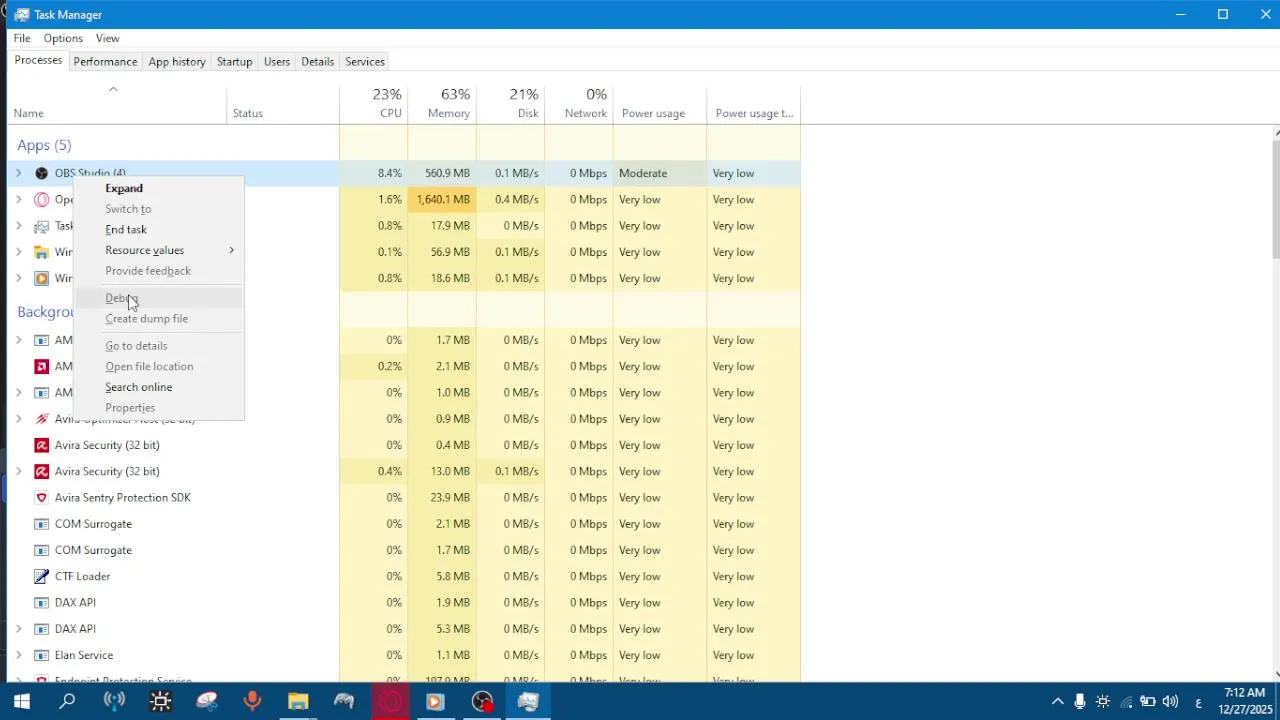Open the volume speaker tray icon
This screenshot has width=1280, height=720.
1170,702
